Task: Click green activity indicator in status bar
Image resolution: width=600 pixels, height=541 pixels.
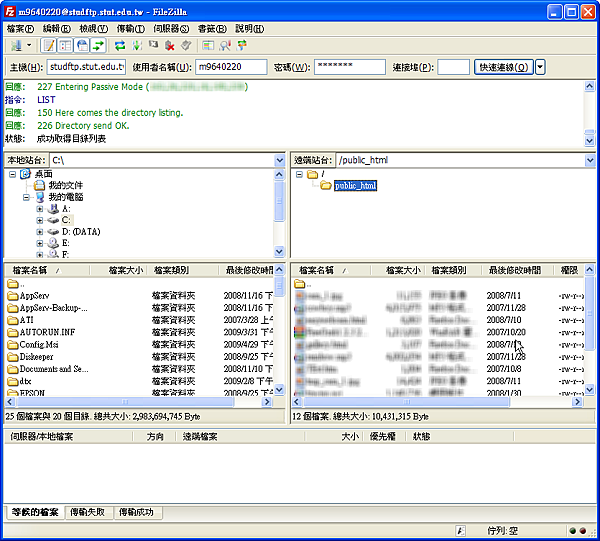Action: point(573,531)
